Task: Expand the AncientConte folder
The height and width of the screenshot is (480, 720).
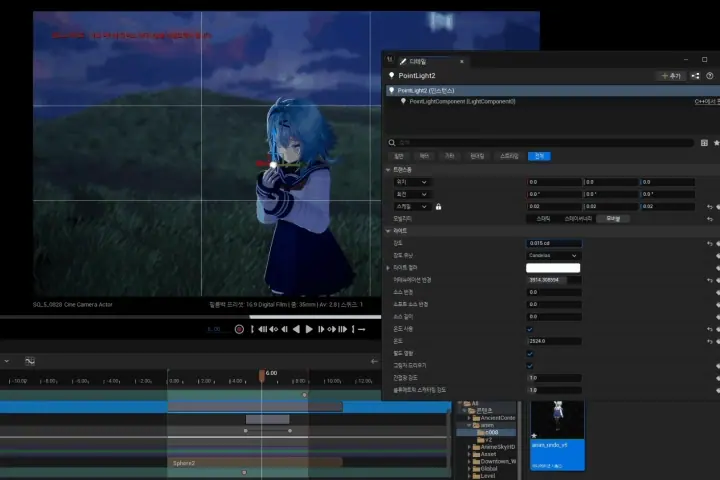Action: pyautogui.click(x=469, y=418)
